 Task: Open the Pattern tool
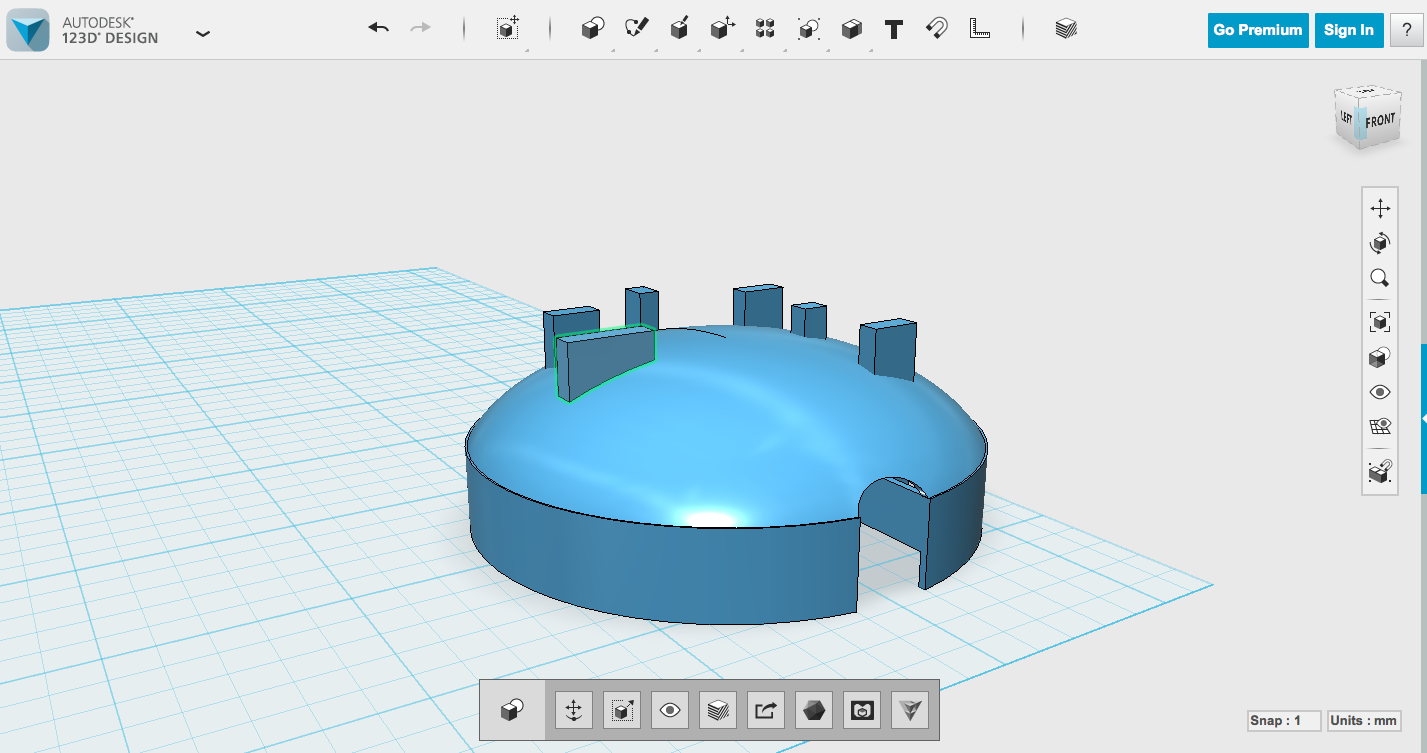763,29
